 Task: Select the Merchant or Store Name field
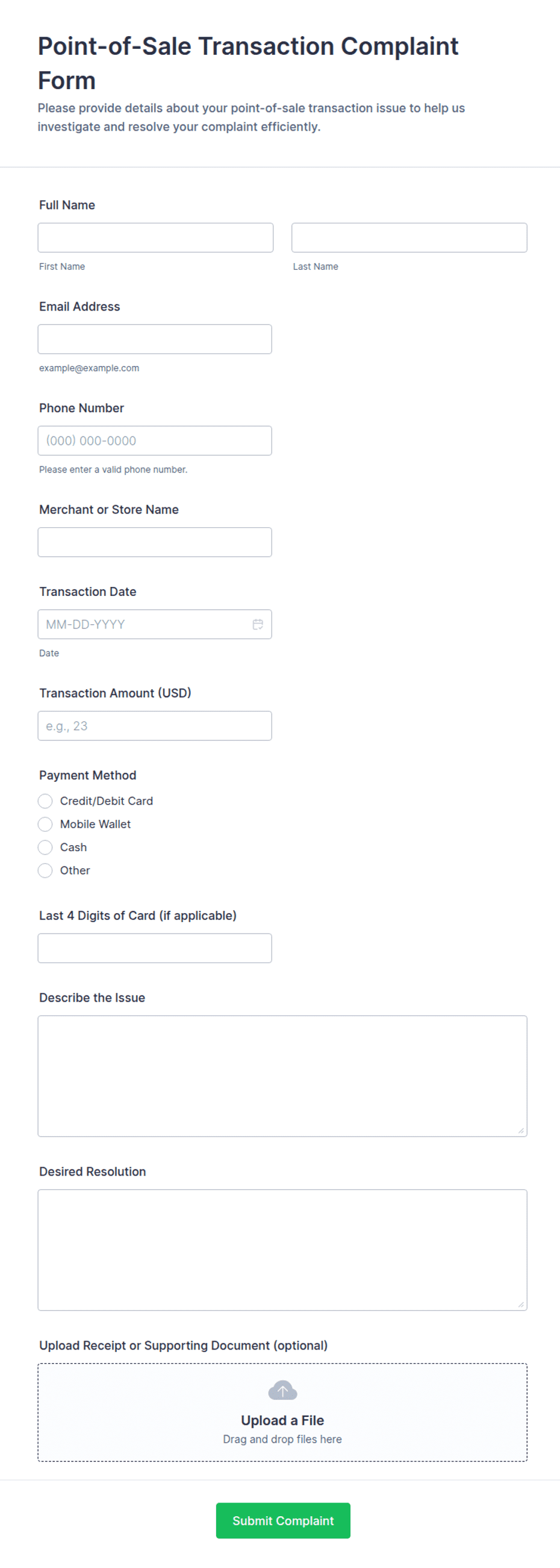coord(155,542)
